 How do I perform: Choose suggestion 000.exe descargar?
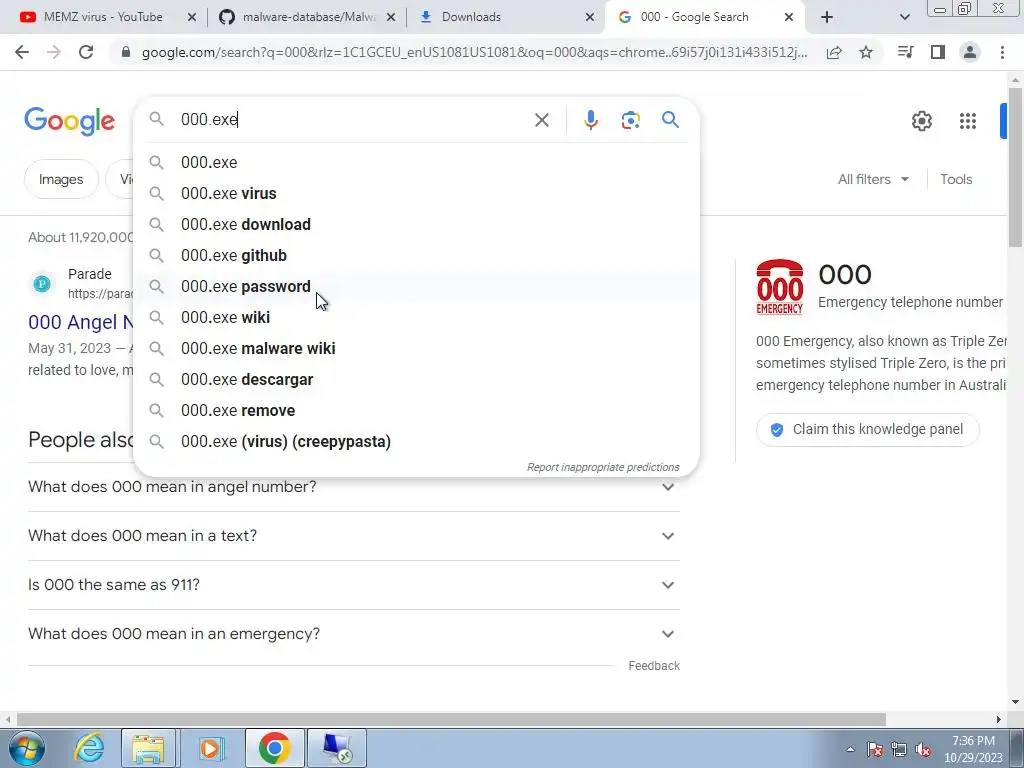point(417,379)
